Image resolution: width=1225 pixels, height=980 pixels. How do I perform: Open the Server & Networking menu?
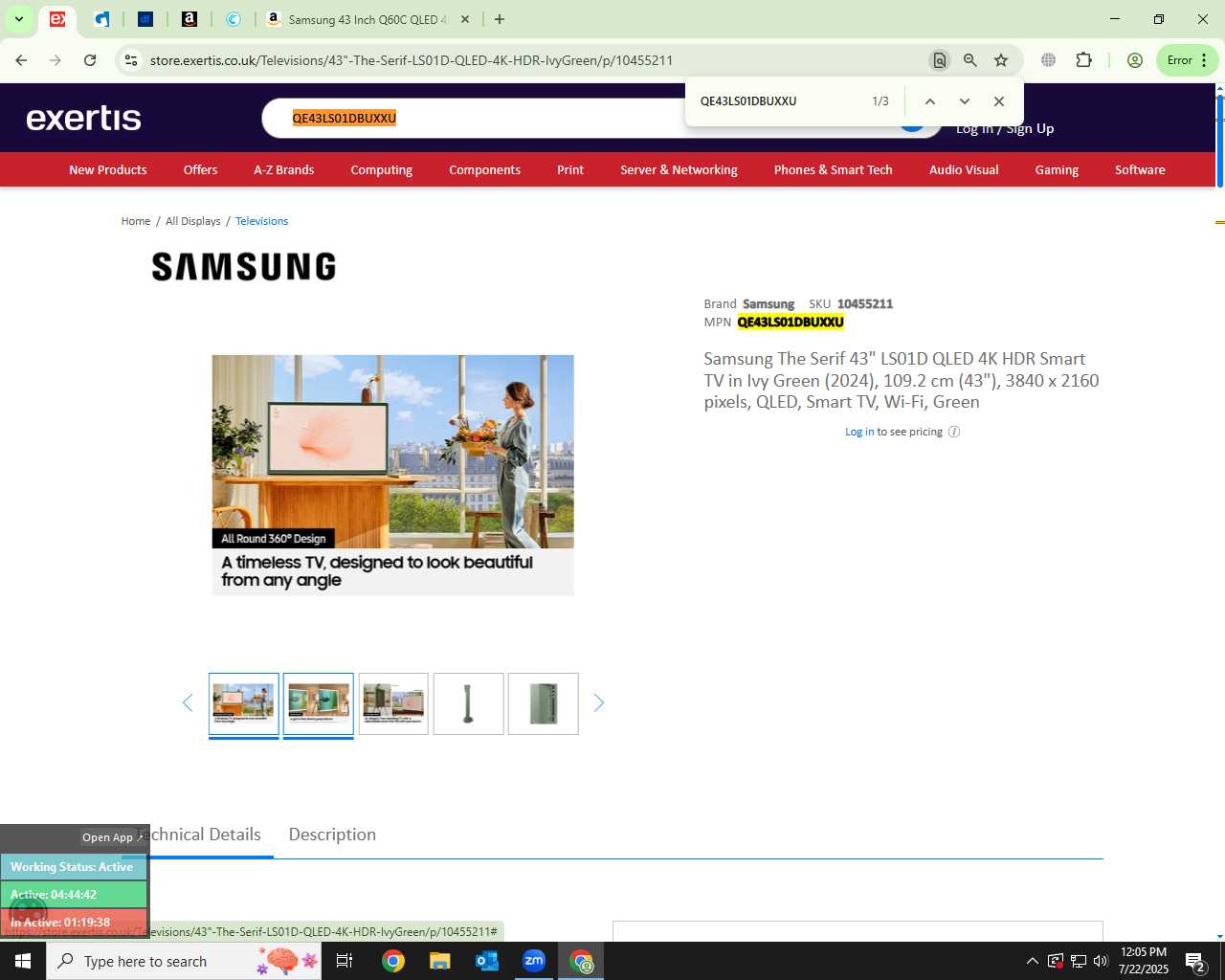pos(679,169)
